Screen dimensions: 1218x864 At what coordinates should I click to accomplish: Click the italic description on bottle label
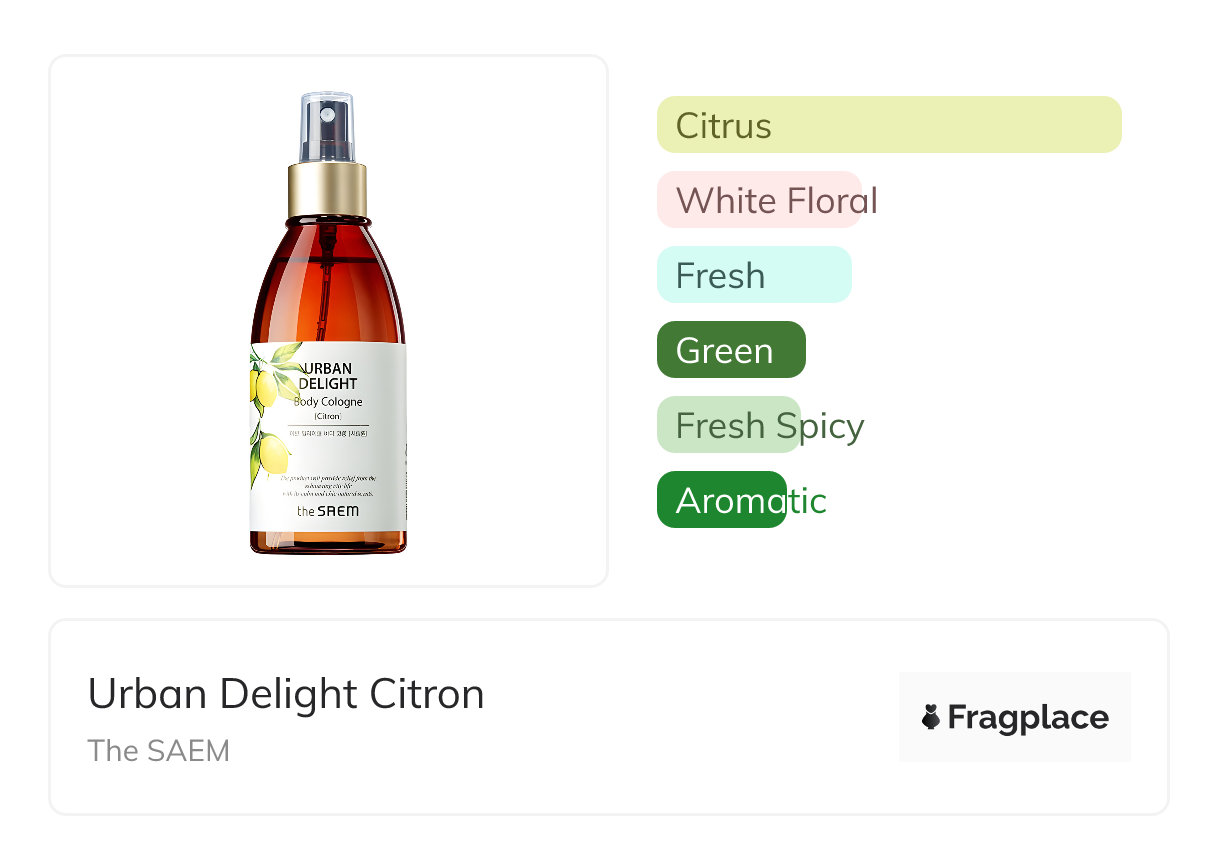click(x=328, y=485)
